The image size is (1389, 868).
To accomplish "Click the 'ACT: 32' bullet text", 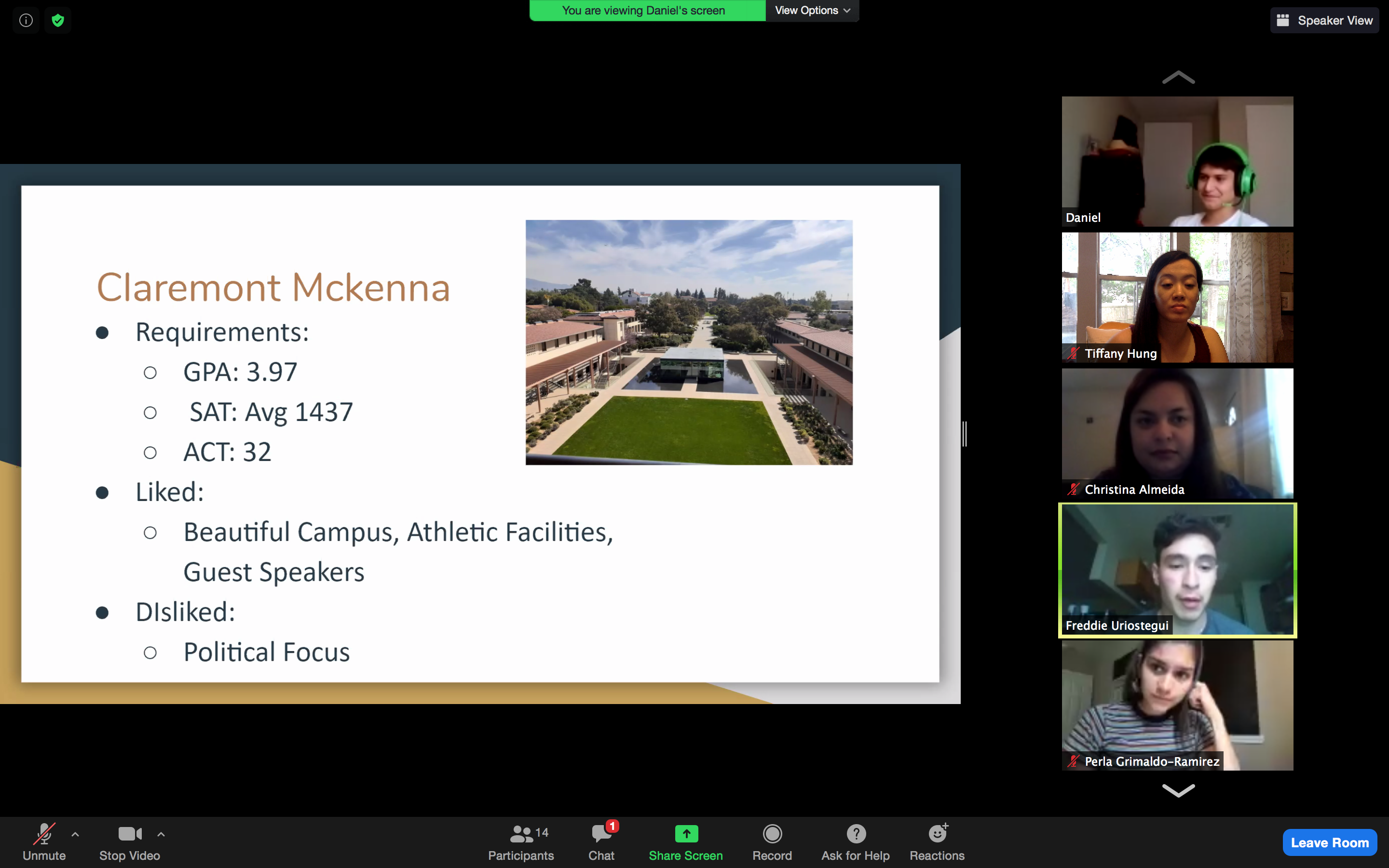I will pos(227,452).
